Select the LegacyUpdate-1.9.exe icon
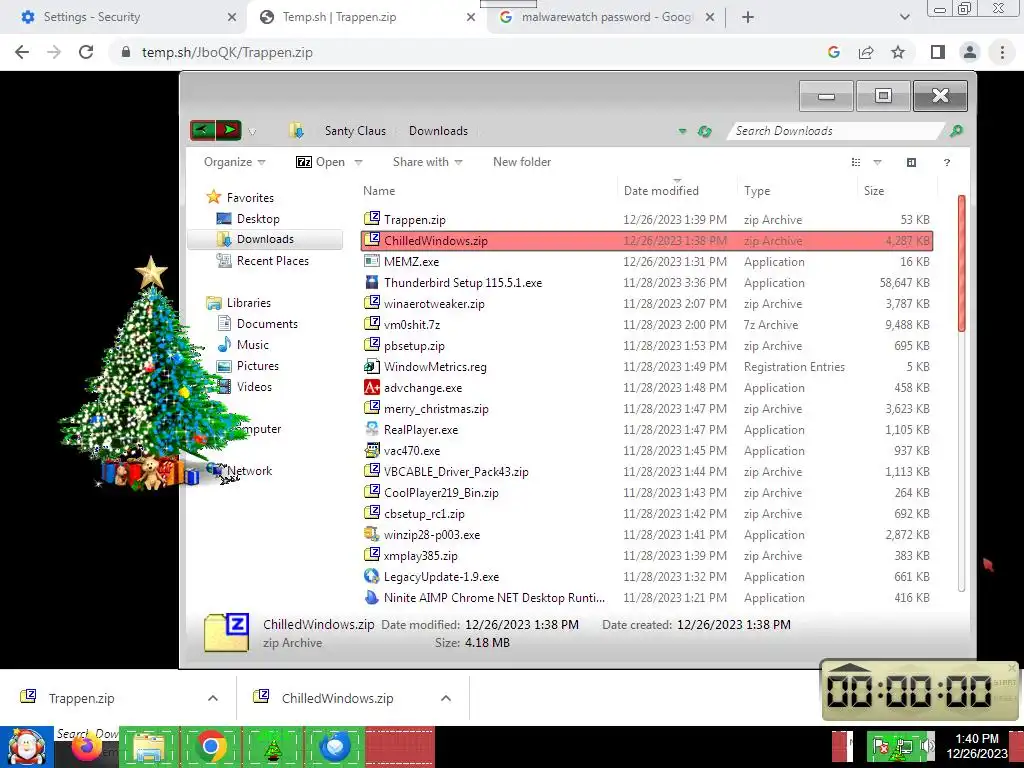1024x768 pixels. pyautogui.click(x=372, y=576)
